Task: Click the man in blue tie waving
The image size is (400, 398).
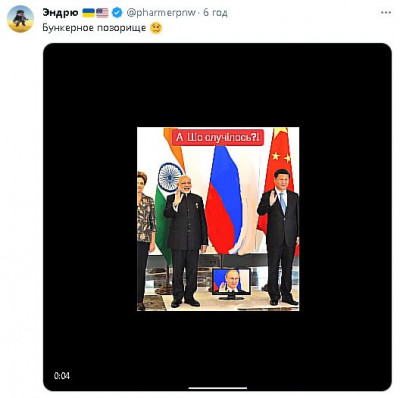Action: pos(279,237)
